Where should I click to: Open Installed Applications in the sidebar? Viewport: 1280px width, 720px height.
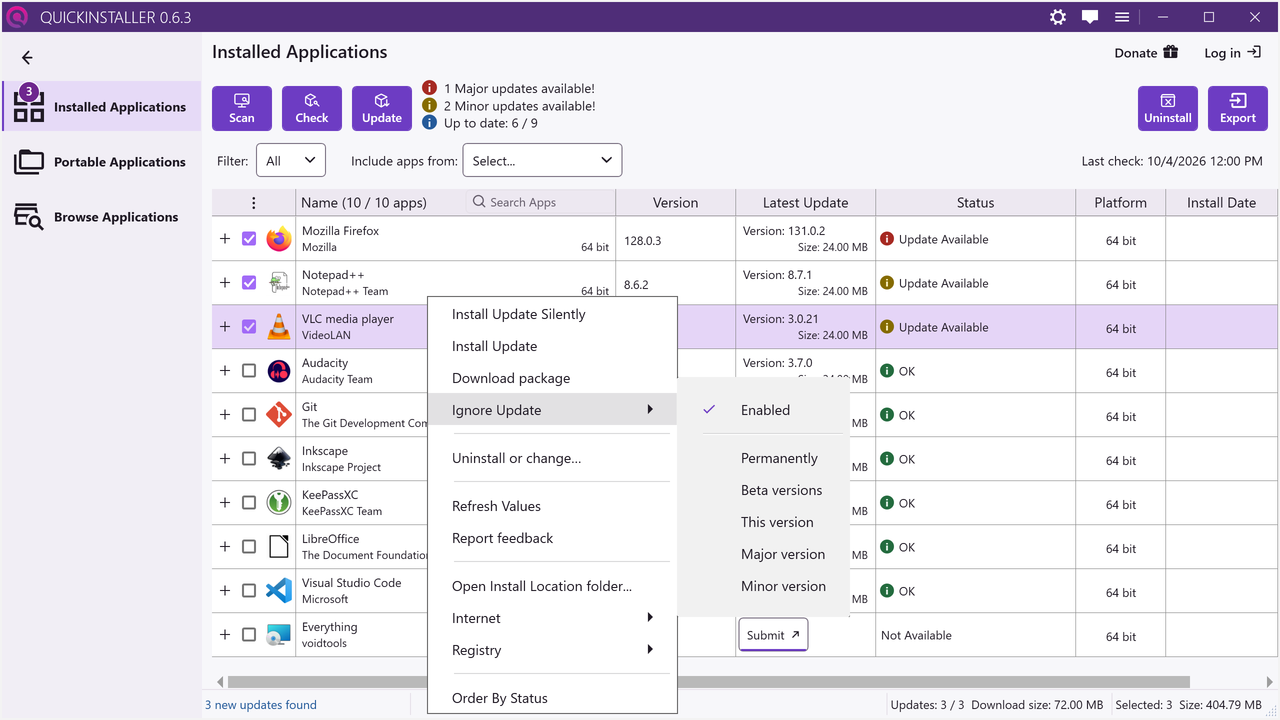click(x=102, y=106)
